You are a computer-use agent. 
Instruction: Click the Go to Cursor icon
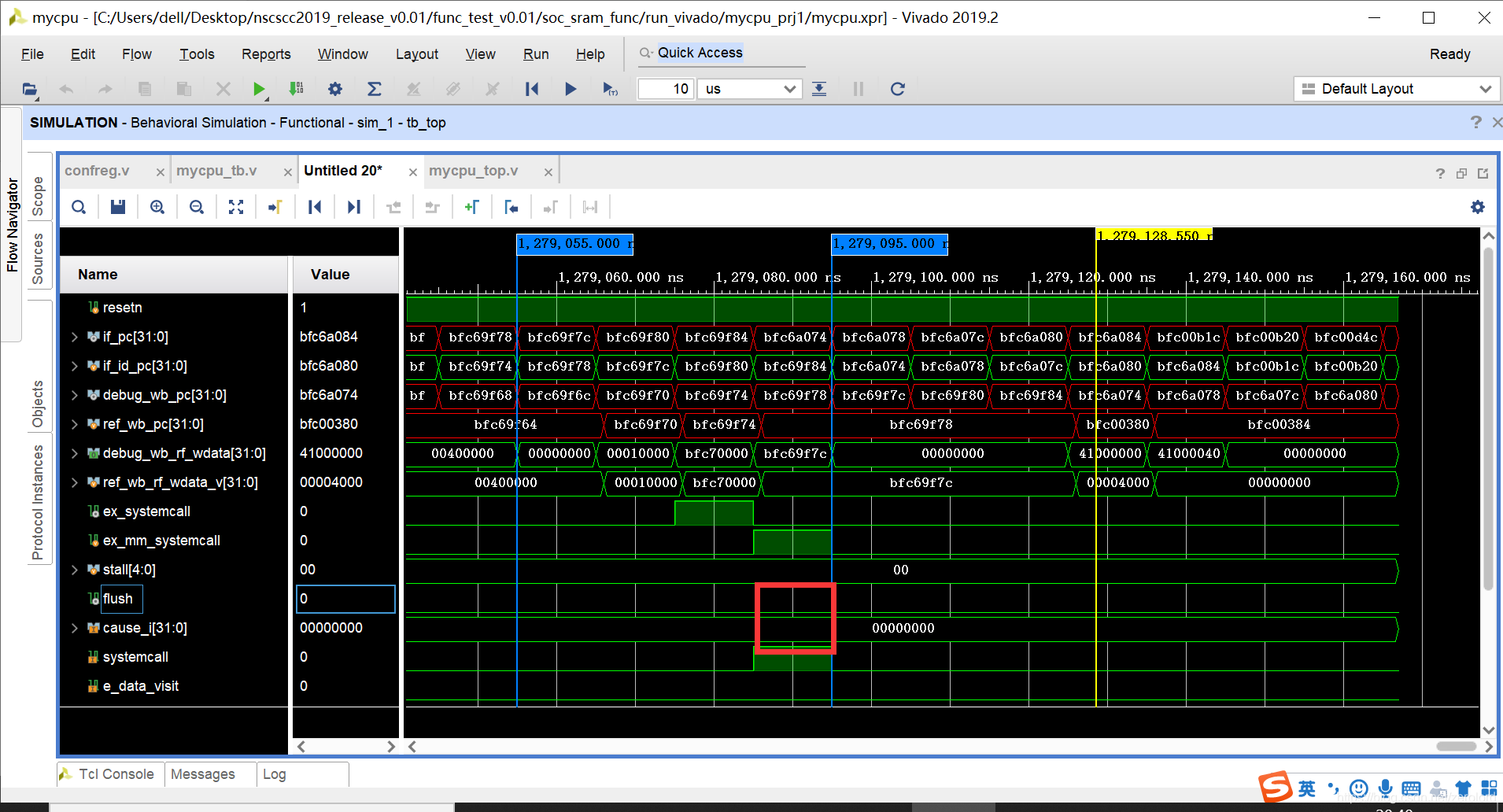(x=275, y=207)
